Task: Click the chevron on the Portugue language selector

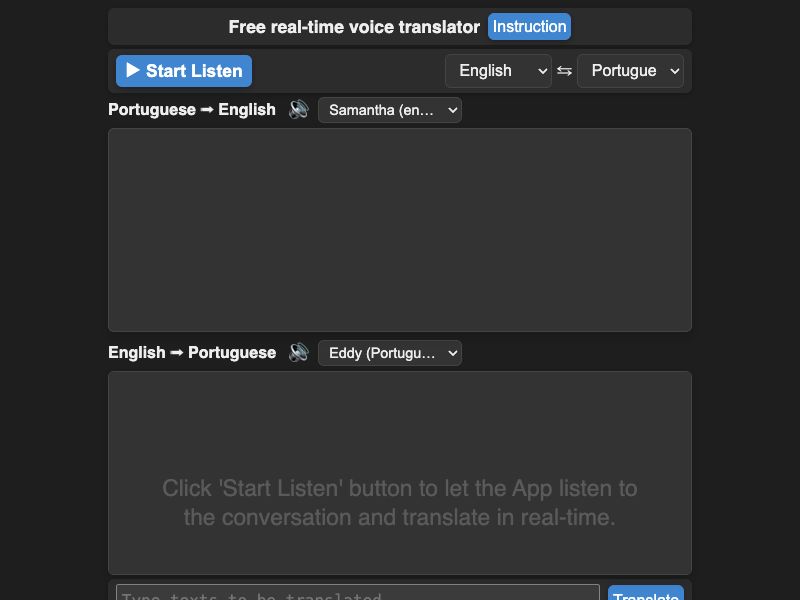Action: pos(676,71)
